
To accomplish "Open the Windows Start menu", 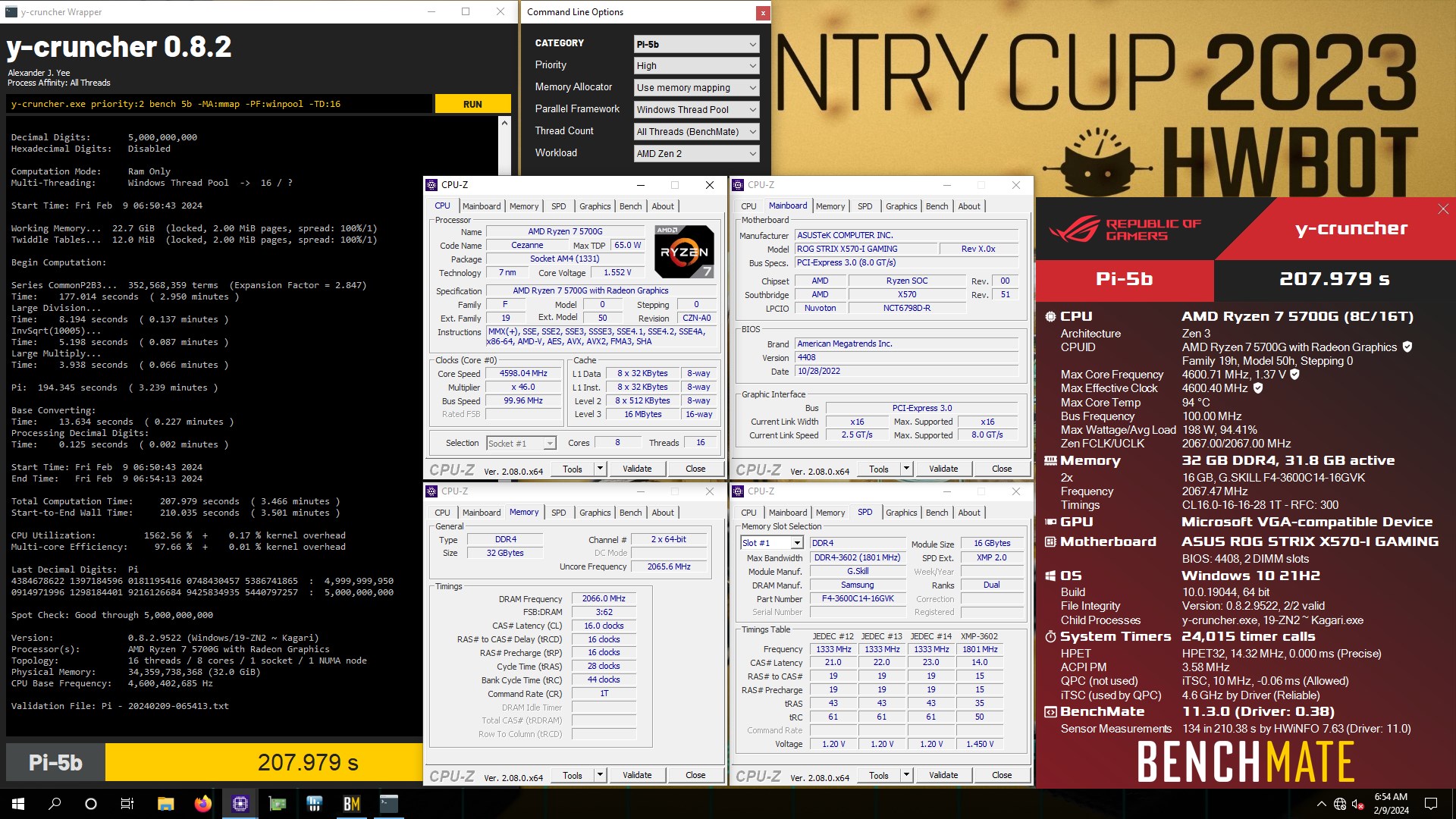I will 18,804.
